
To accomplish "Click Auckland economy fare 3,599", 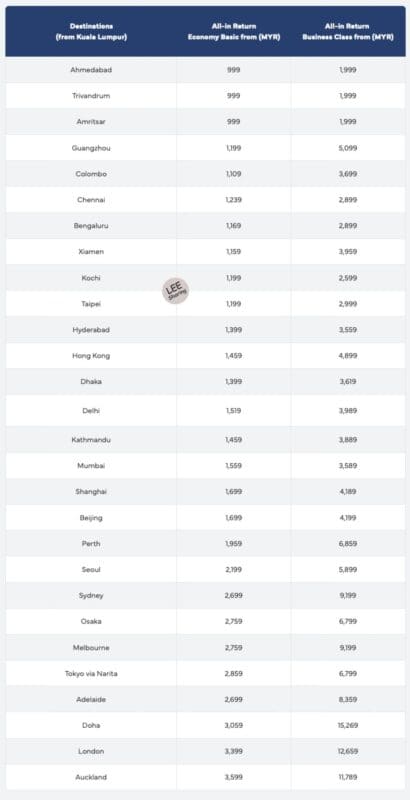I will [x=234, y=778].
